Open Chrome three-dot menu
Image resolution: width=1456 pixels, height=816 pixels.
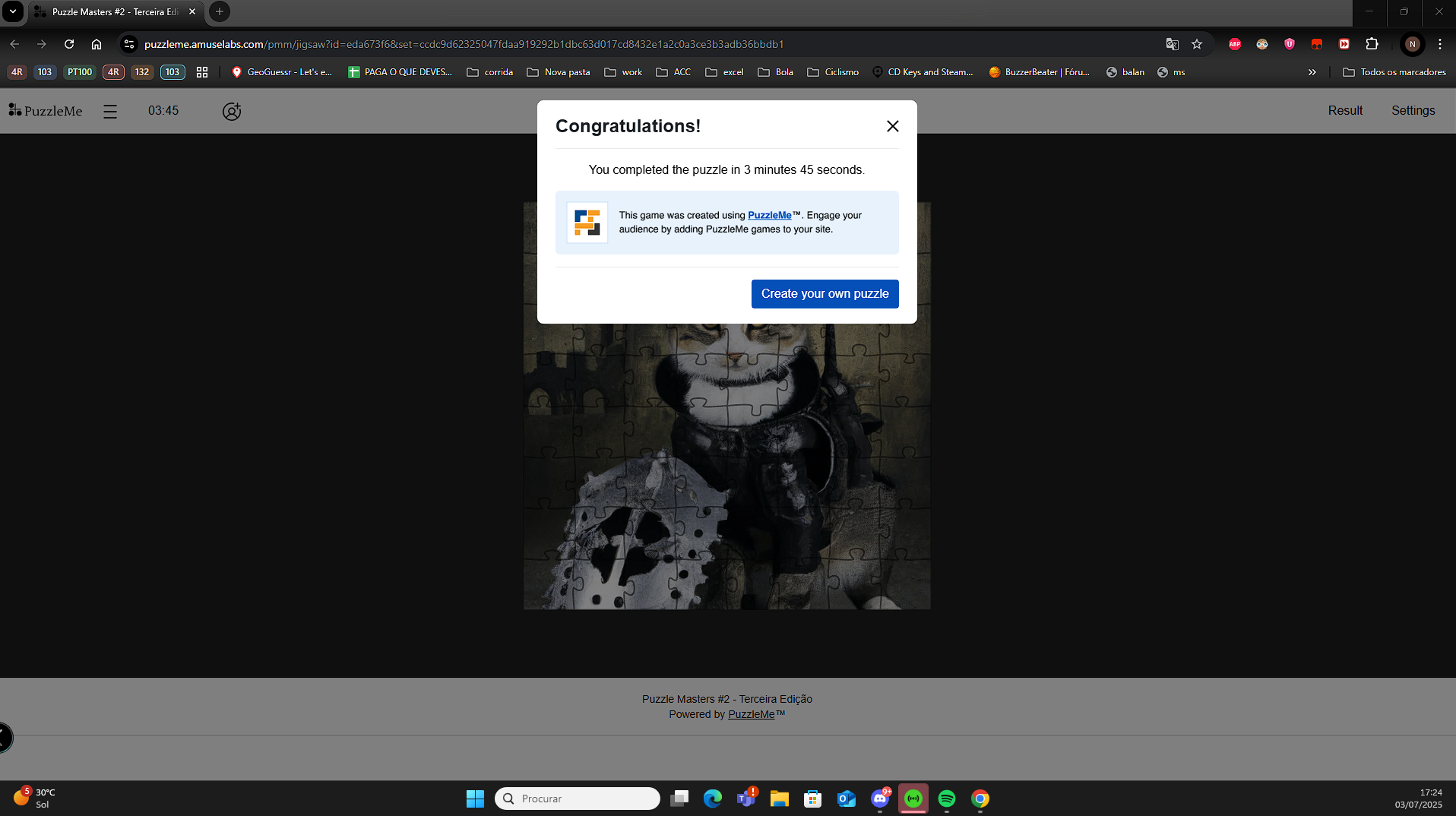point(1440,44)
